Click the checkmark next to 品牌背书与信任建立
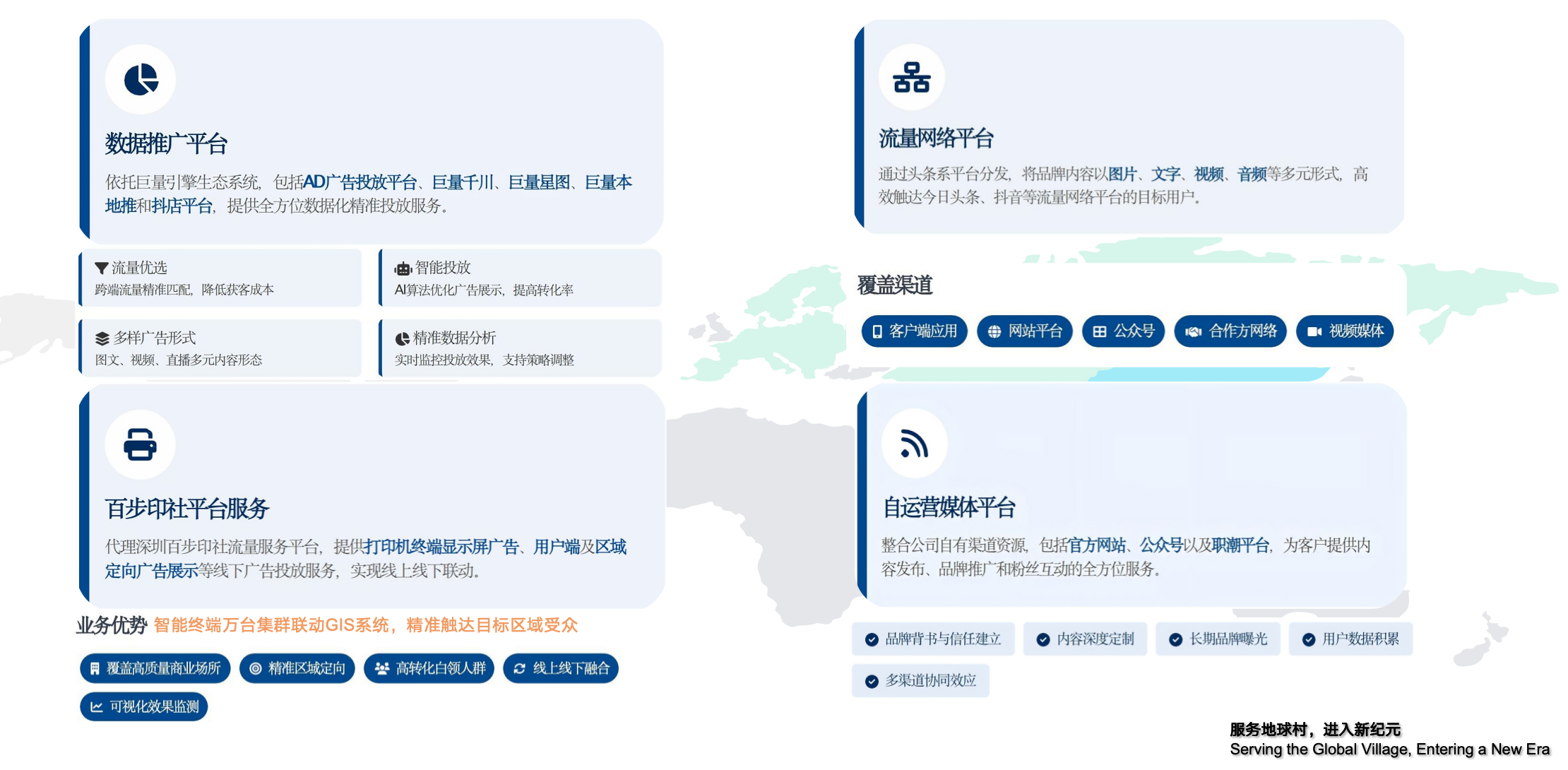This screenshot has height=770, width=1568. [872, 639]
